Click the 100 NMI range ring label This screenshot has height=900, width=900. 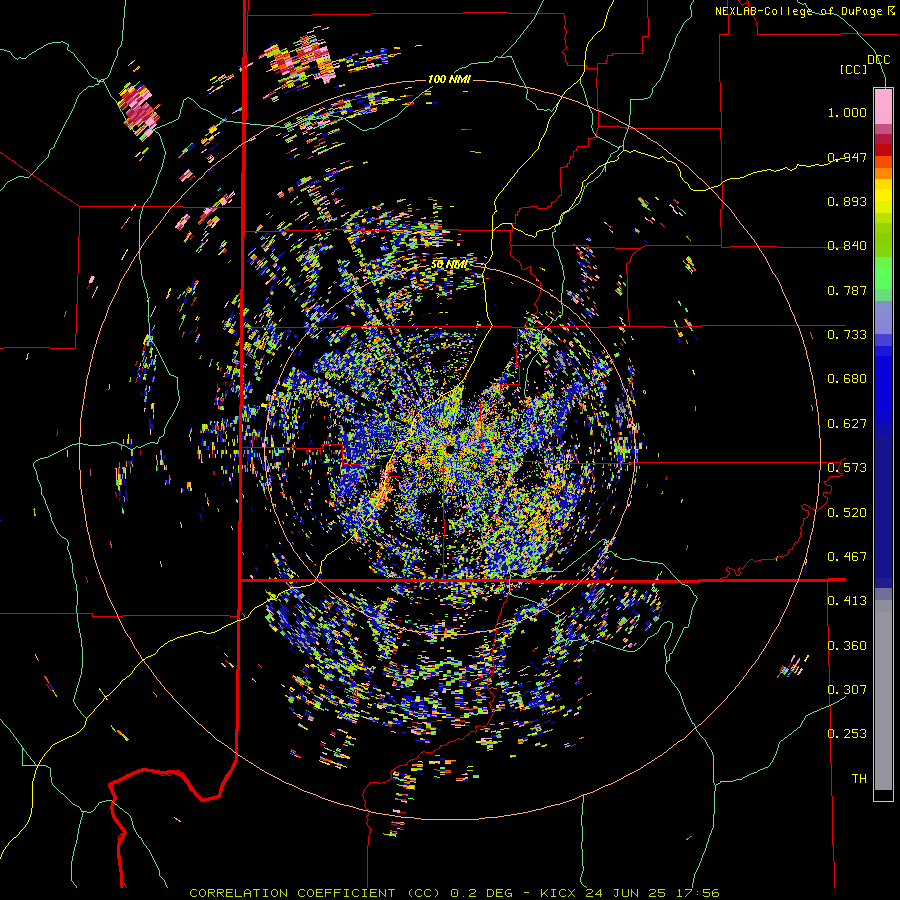click(x=449, y=79)
